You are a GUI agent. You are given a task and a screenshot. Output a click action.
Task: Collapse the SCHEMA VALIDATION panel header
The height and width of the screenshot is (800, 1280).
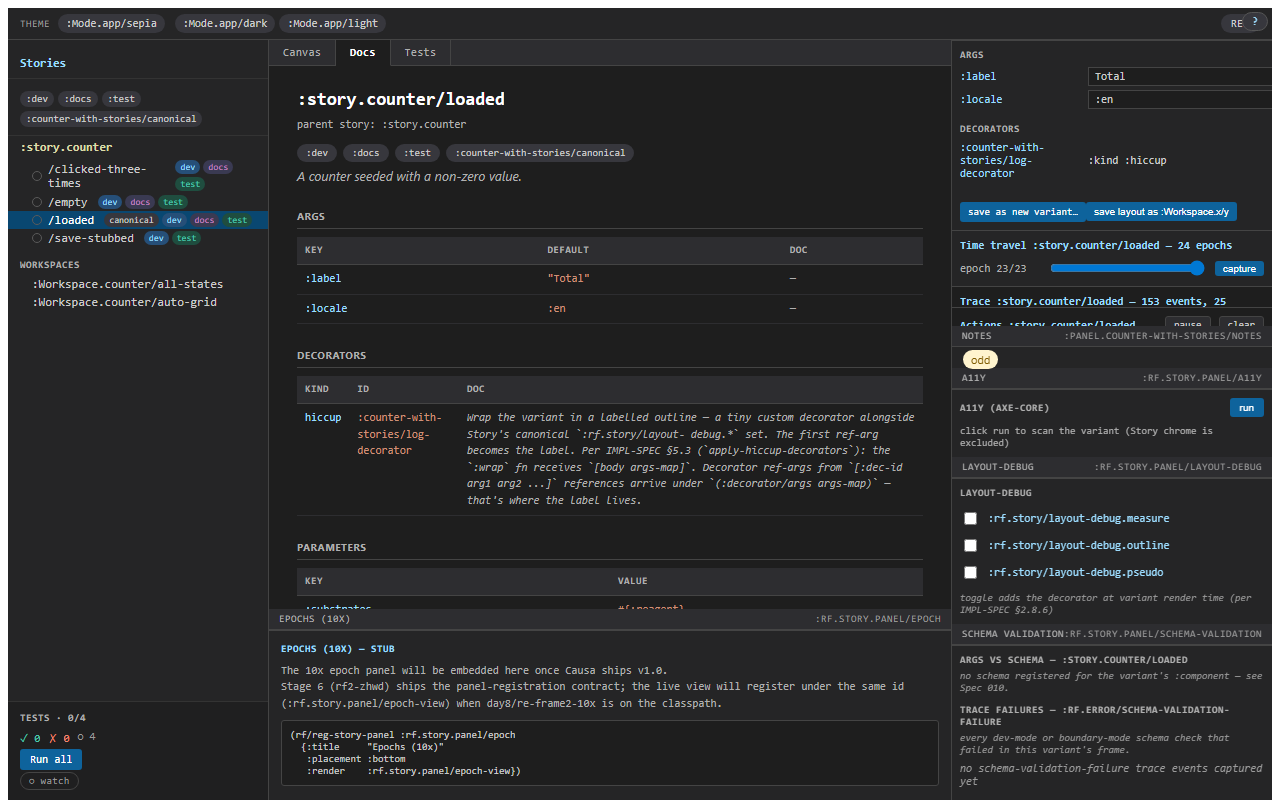tap(1112, 634)
